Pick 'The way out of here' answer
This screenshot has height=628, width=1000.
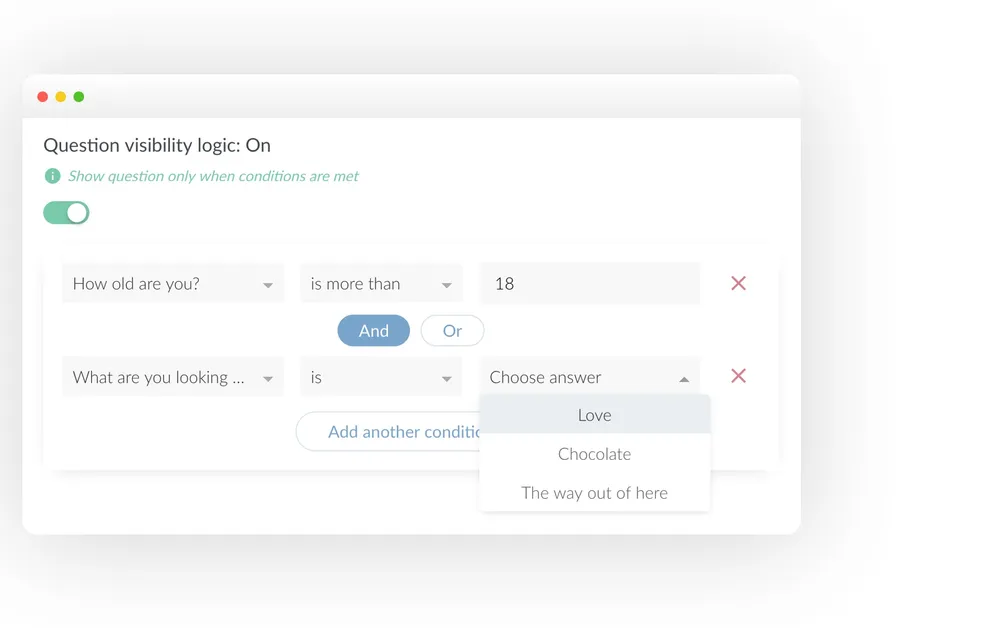click(x=594, y=493)
